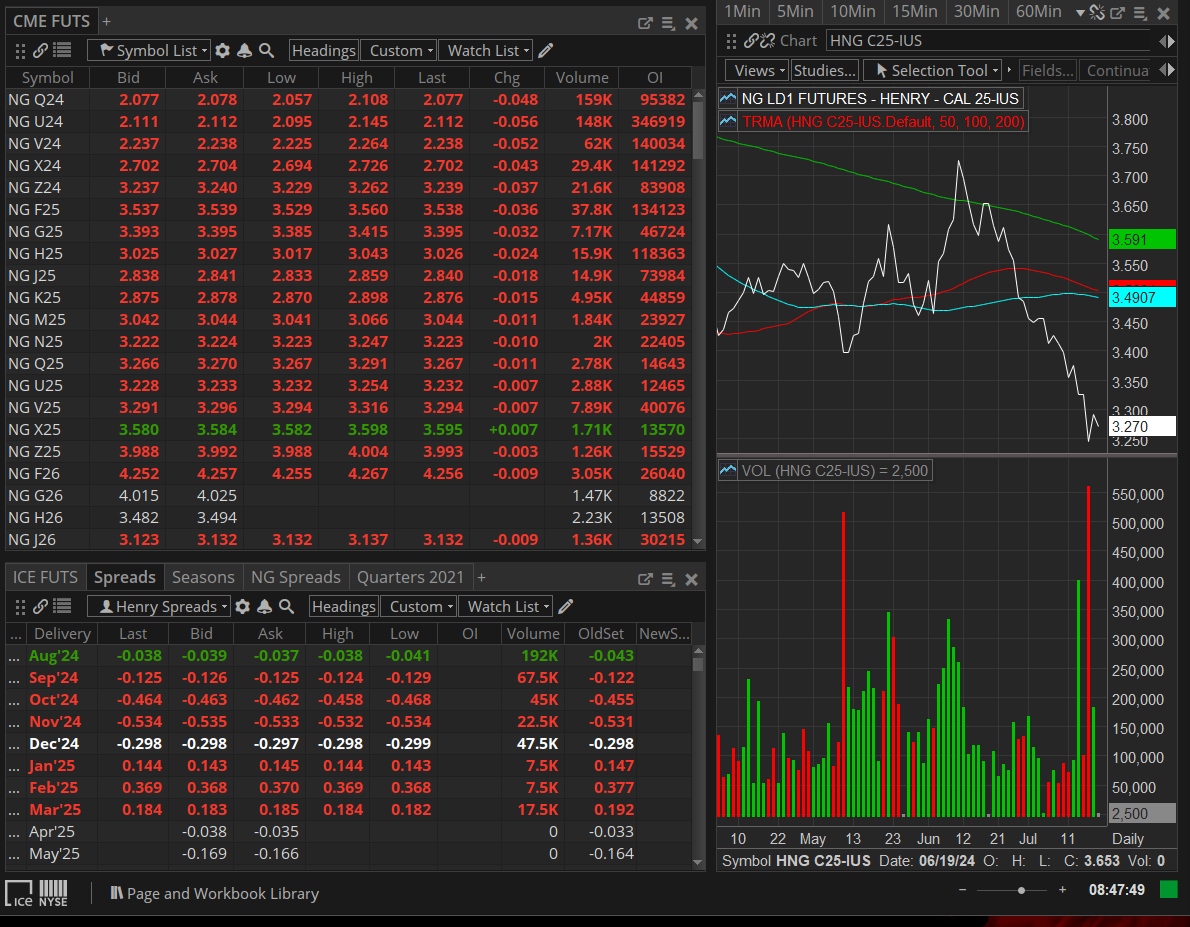This screenshot has height=927, width=1190.
Task: Click the Spreads table scroll down arrow
Action: coord(698,862)
